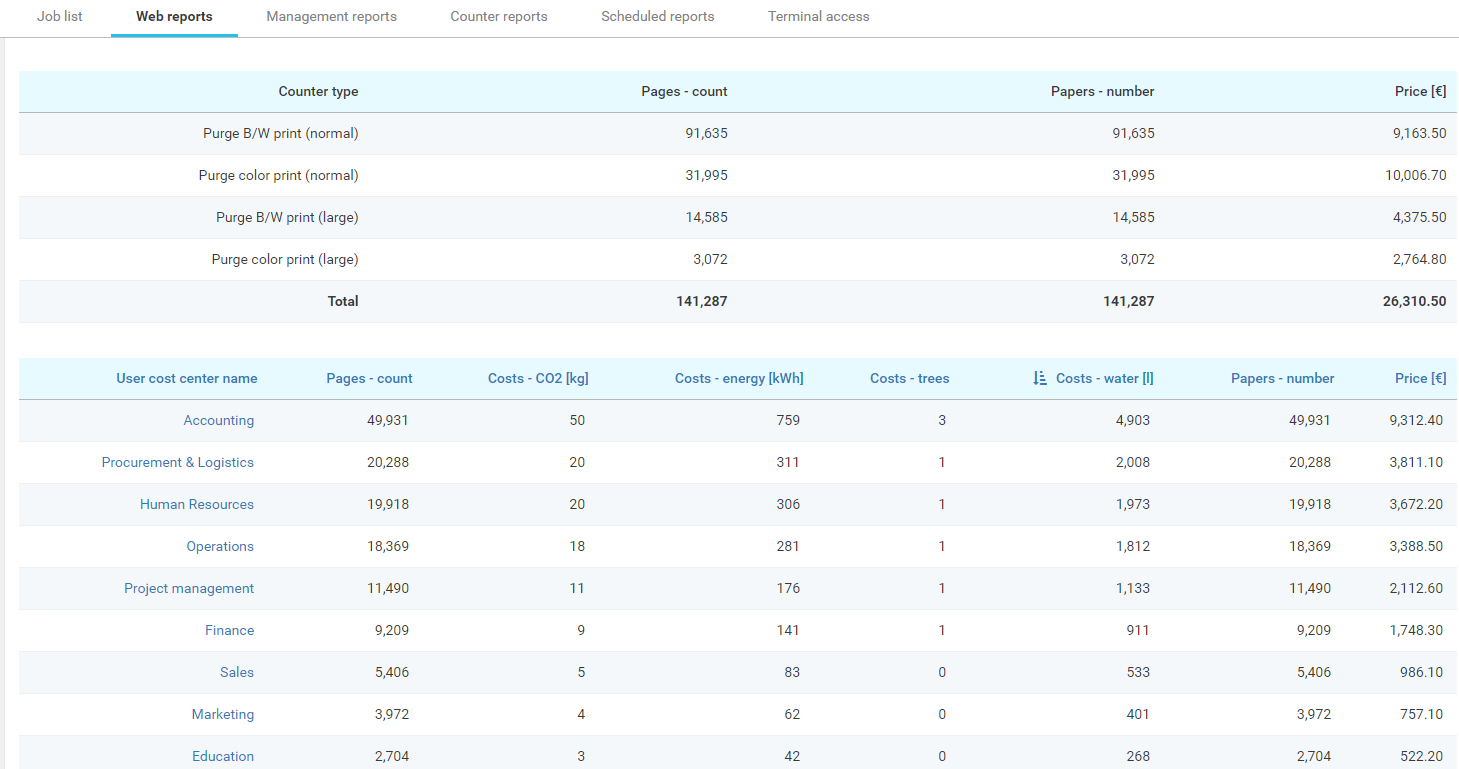Select the Project management link
1459x769 pixels.
(189, 589)
